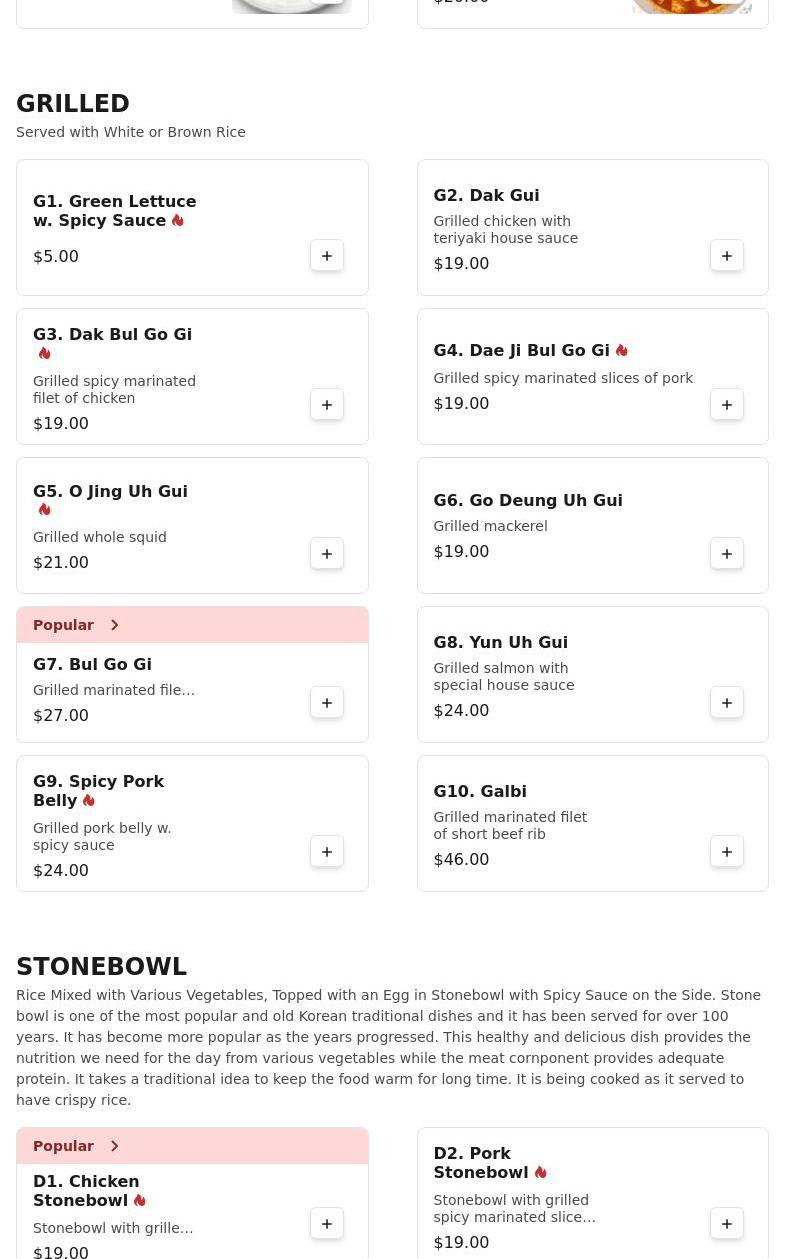Click the Popular label on D1 card
Screen dimensions: 785x1259
coord(63,1146)
